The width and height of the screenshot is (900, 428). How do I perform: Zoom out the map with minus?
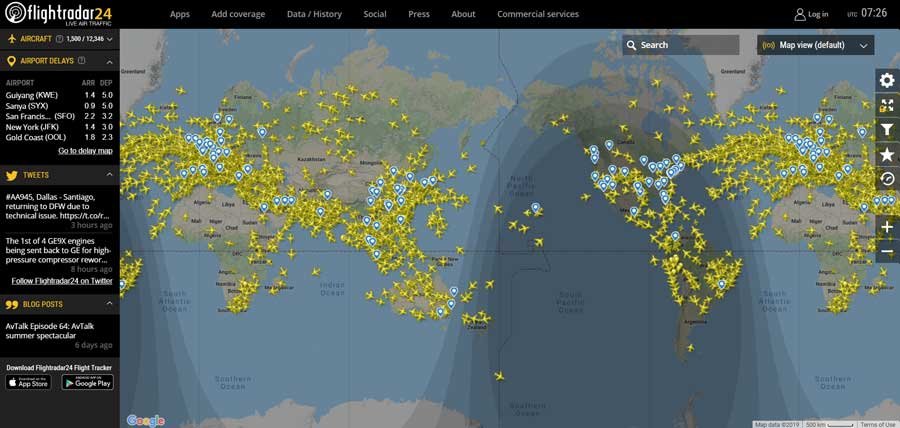(x=887, y=251)
